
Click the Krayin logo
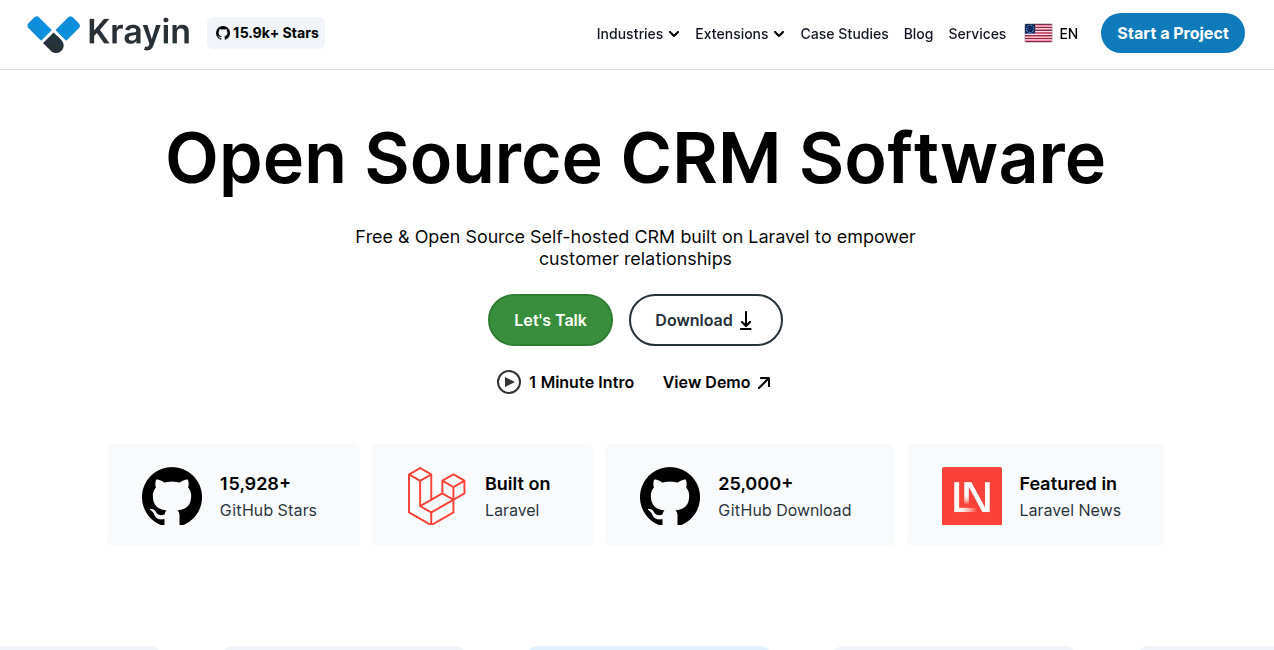[x=107, y=32]
